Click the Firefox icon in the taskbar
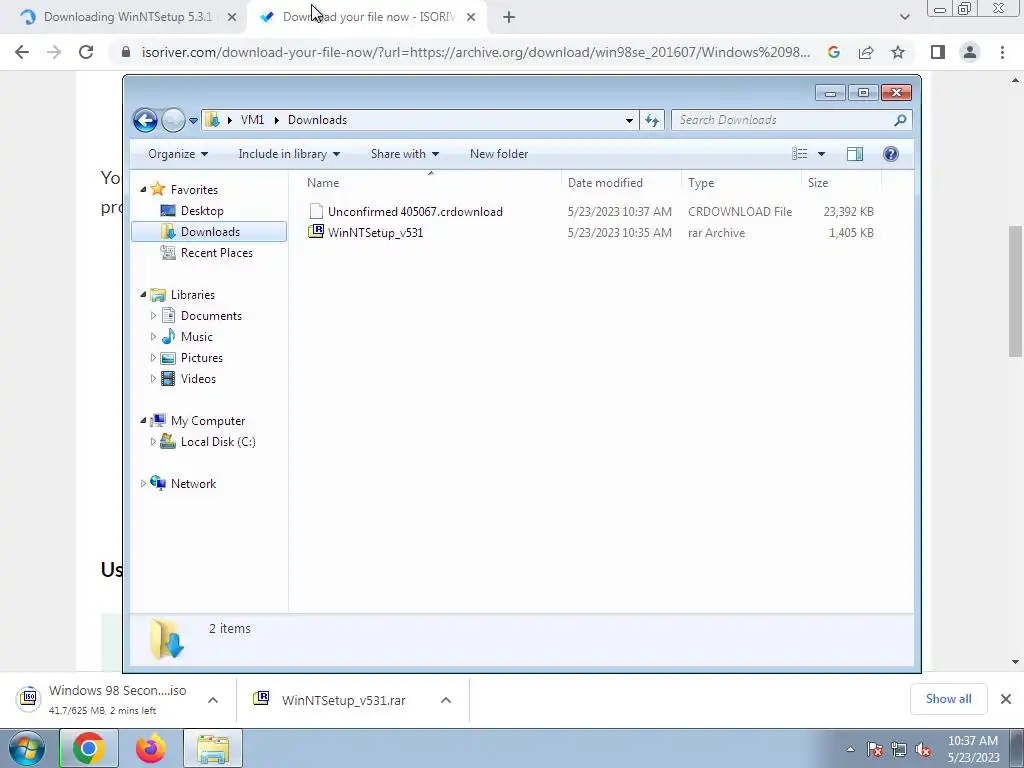 [x=151, y=748]
